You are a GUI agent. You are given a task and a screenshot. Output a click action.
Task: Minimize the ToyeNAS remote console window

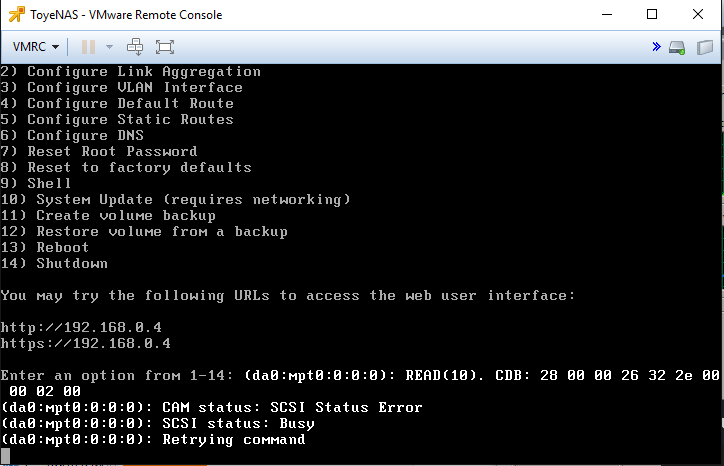(606, 15)
